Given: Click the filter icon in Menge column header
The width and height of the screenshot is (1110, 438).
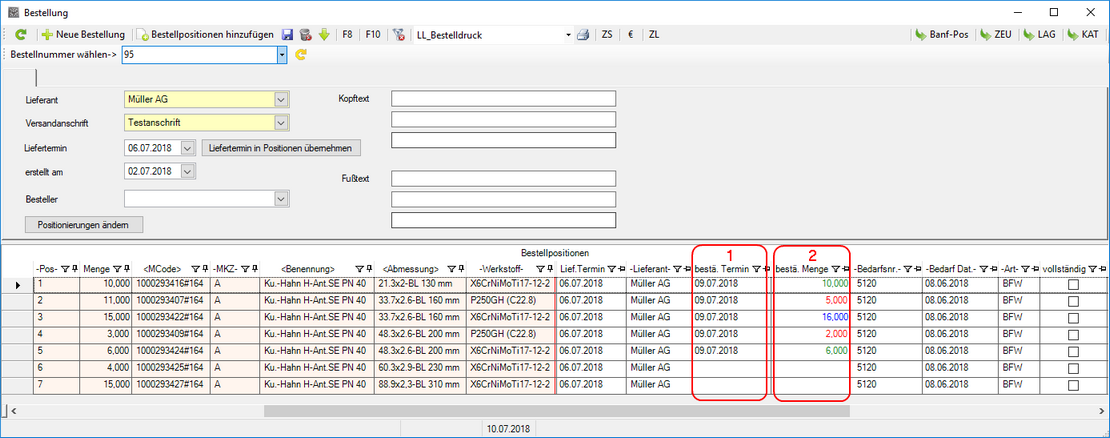Looking at the screenshot, I should [118, 269].
